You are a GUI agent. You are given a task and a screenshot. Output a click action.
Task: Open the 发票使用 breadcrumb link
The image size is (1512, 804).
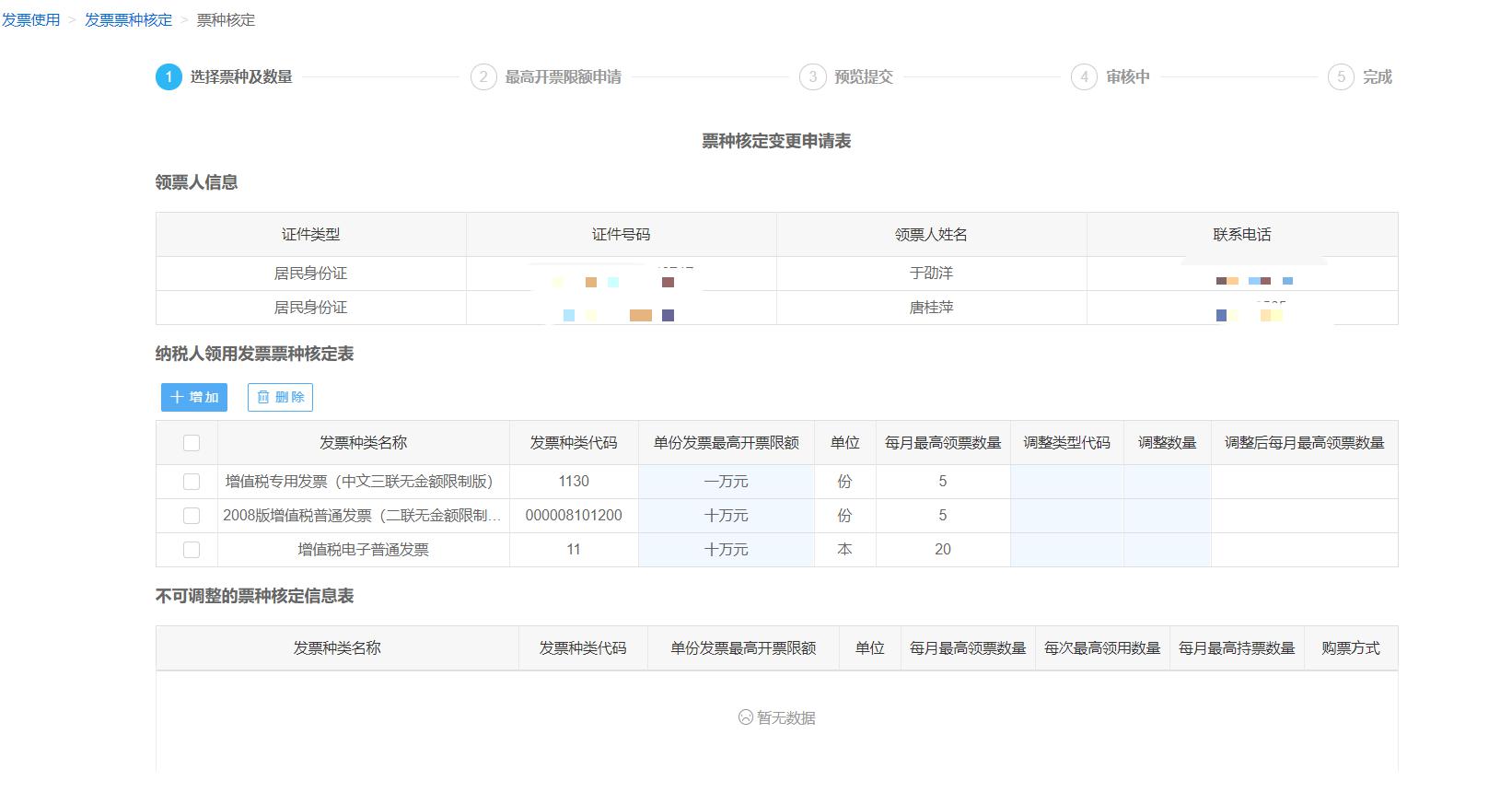30,19
